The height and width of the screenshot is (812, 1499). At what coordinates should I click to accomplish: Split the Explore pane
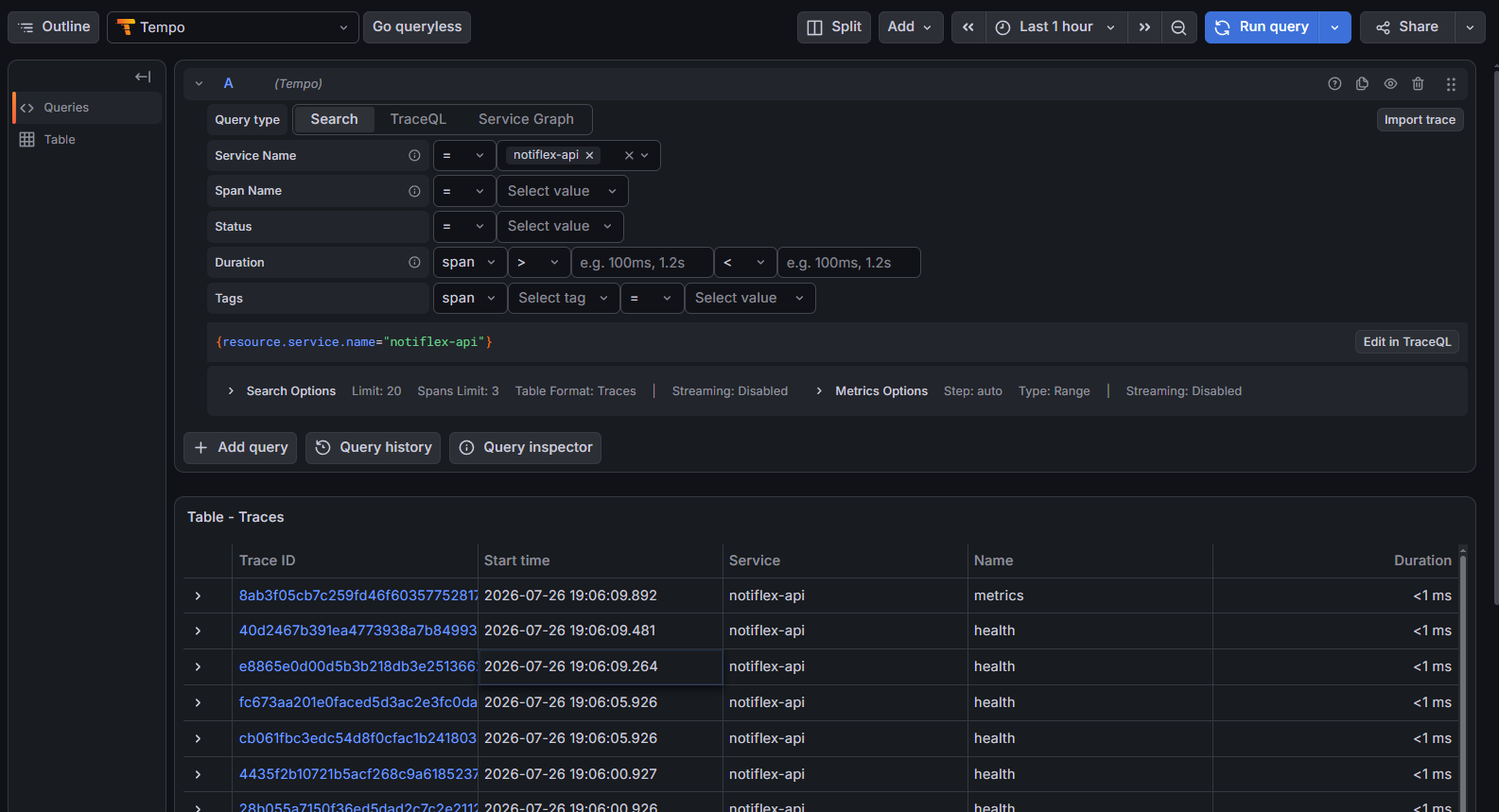834,27
